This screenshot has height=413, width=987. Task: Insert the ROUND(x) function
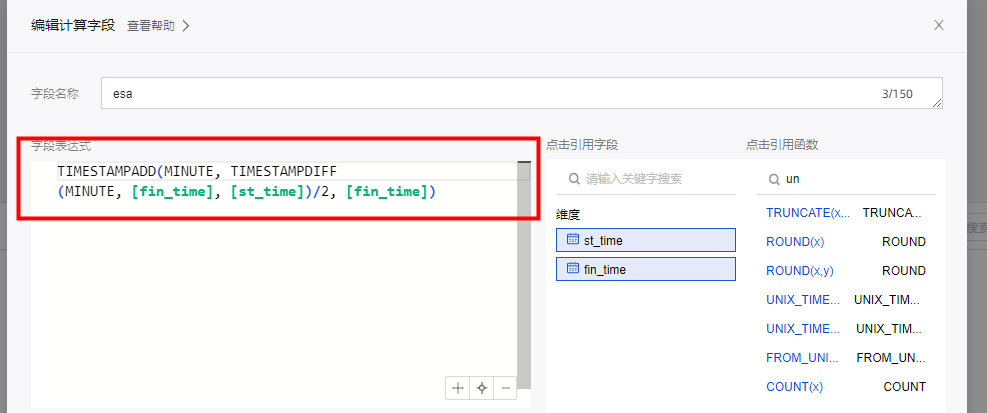[x=795, y=242]
